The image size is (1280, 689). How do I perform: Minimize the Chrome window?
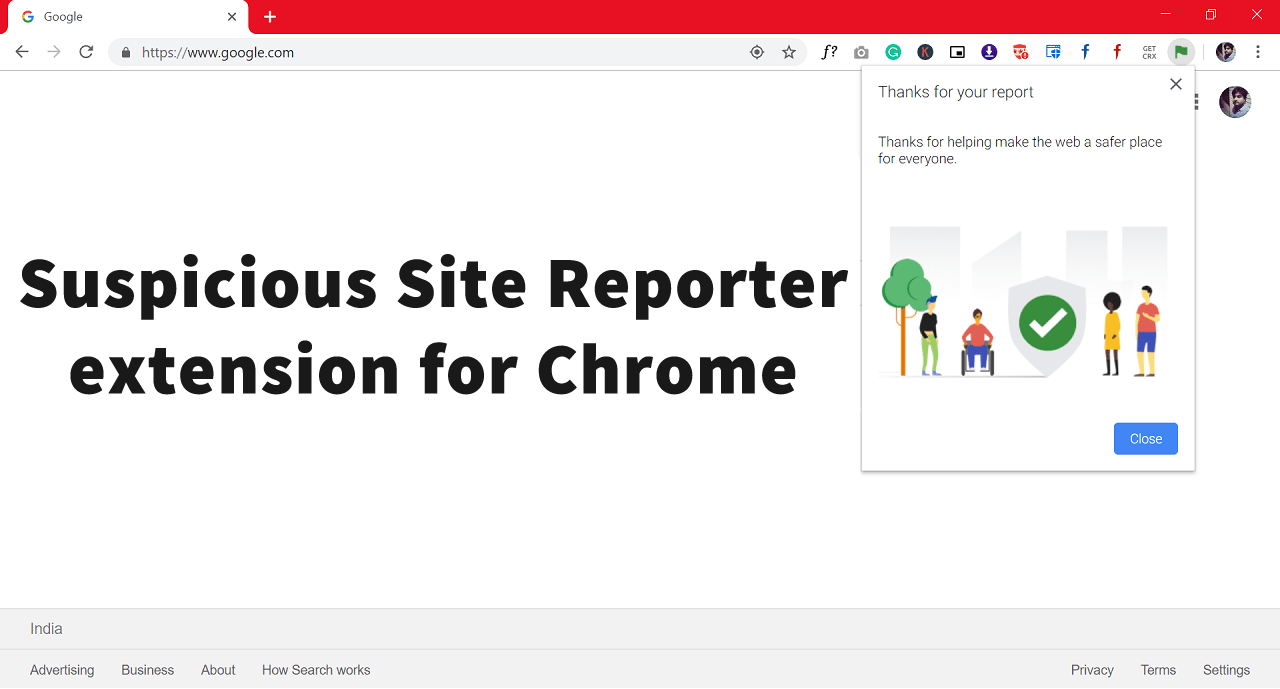click(1166, 14)
